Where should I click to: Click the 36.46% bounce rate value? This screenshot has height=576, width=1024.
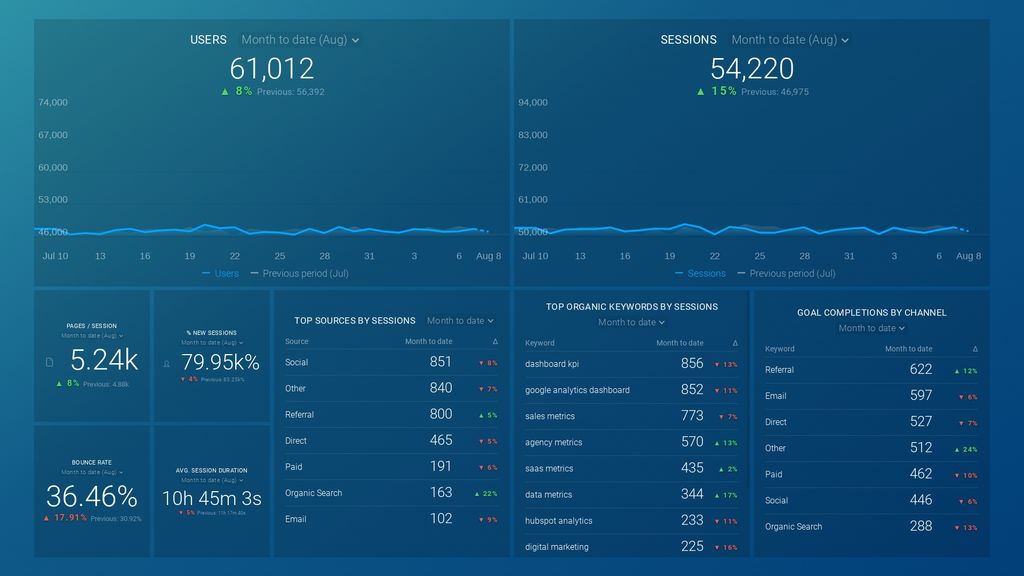tap(91, 496)
